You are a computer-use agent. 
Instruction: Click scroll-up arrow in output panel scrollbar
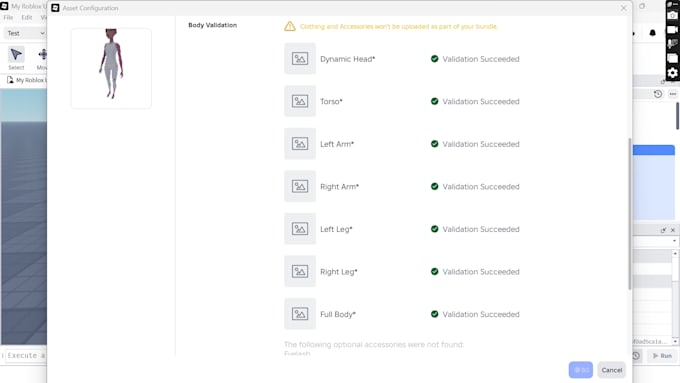(x=675, y=253)
